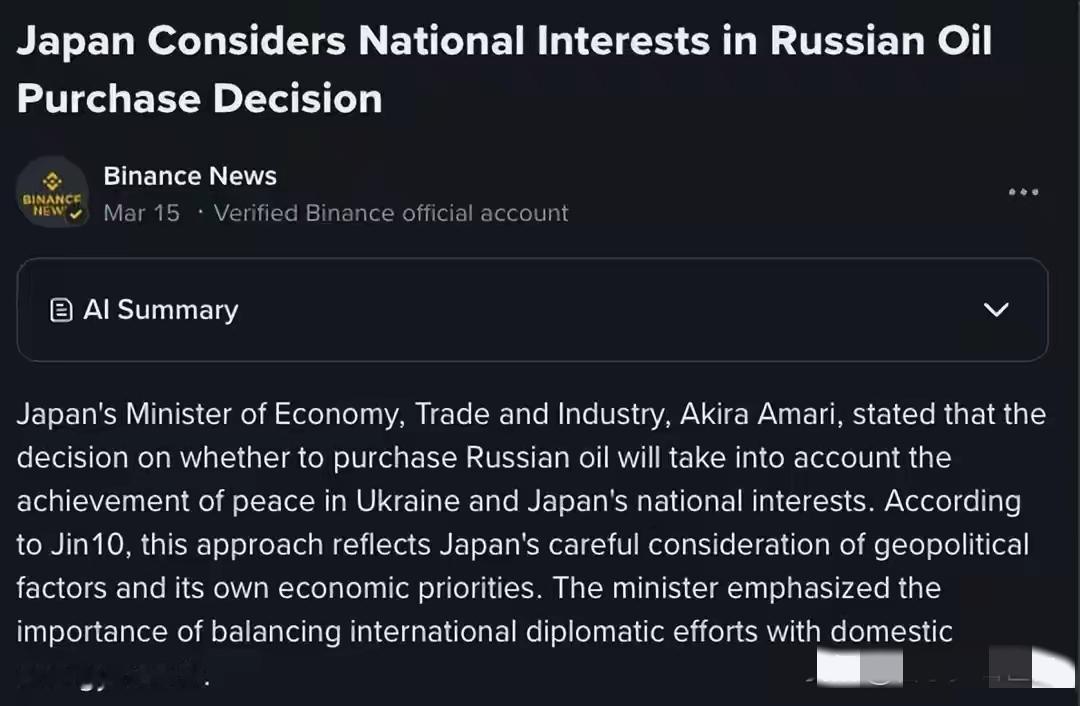Expand the AI Summary chevron arrow
This screenshot has height=706, width=1080.
pos(996,310)
